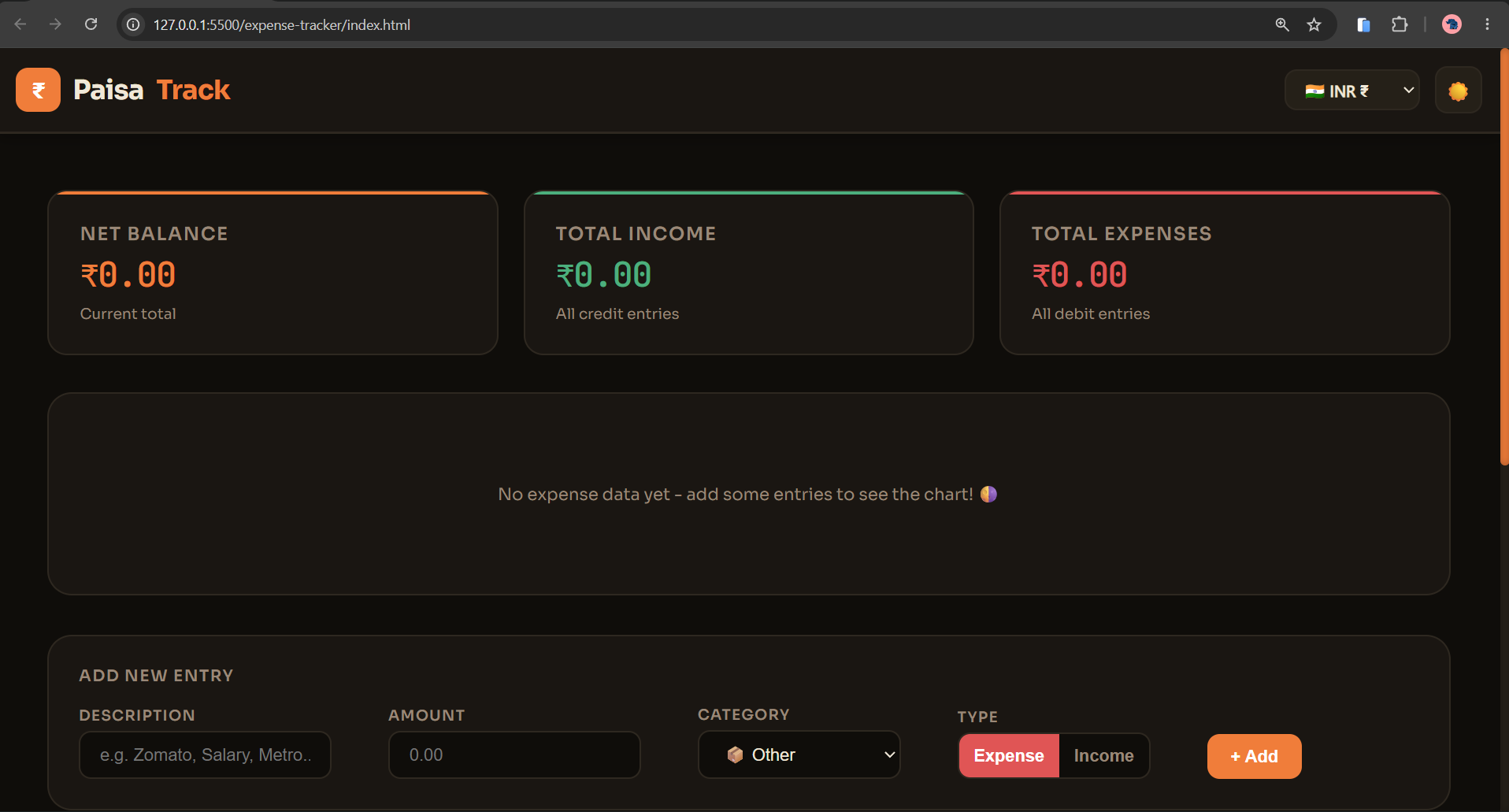Click the browser forward arrow
Viewport: 1509px width, 812px height.
click(x=55, y=24)
